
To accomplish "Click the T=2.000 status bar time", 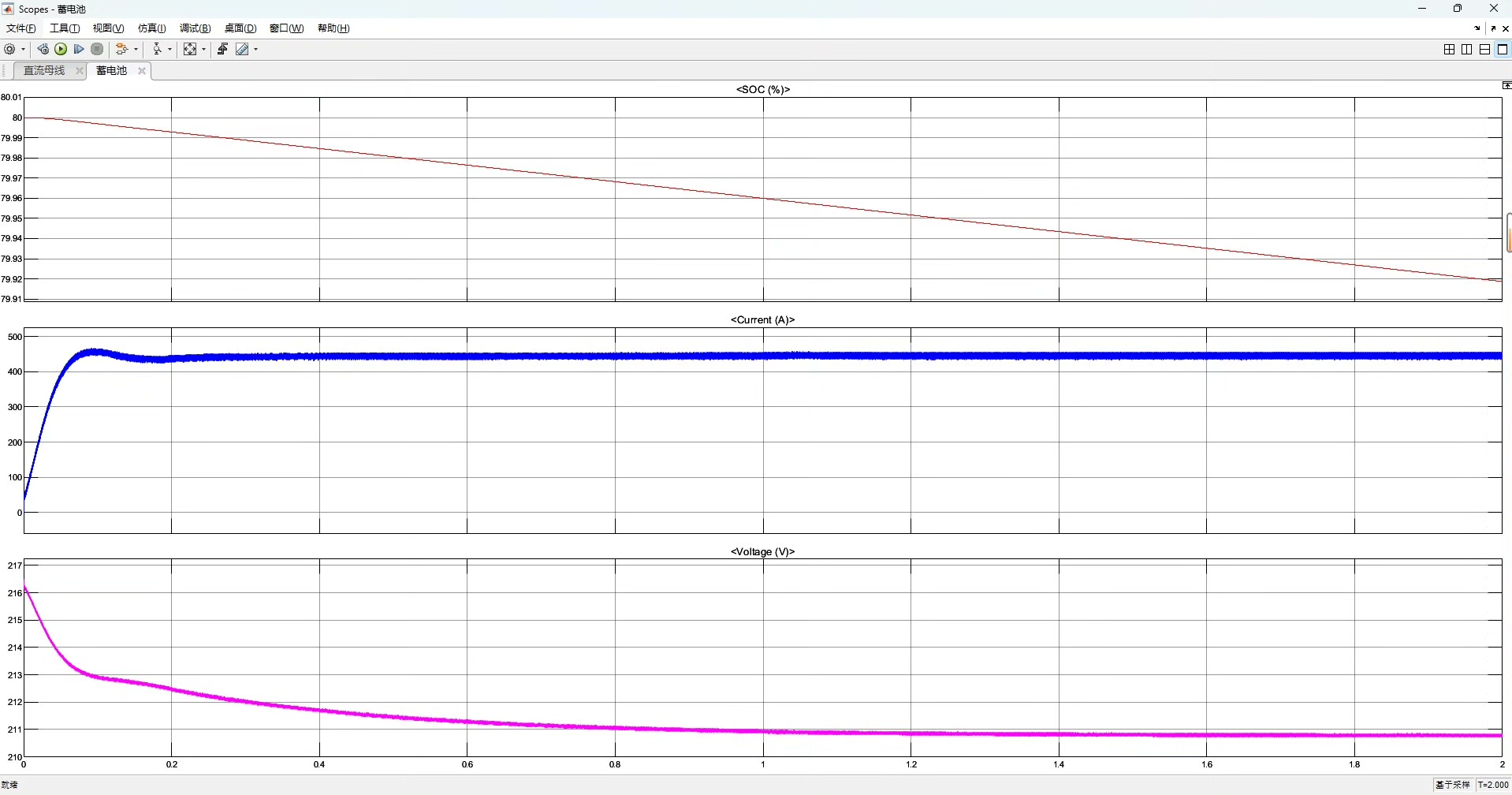I will [1494, 785].
